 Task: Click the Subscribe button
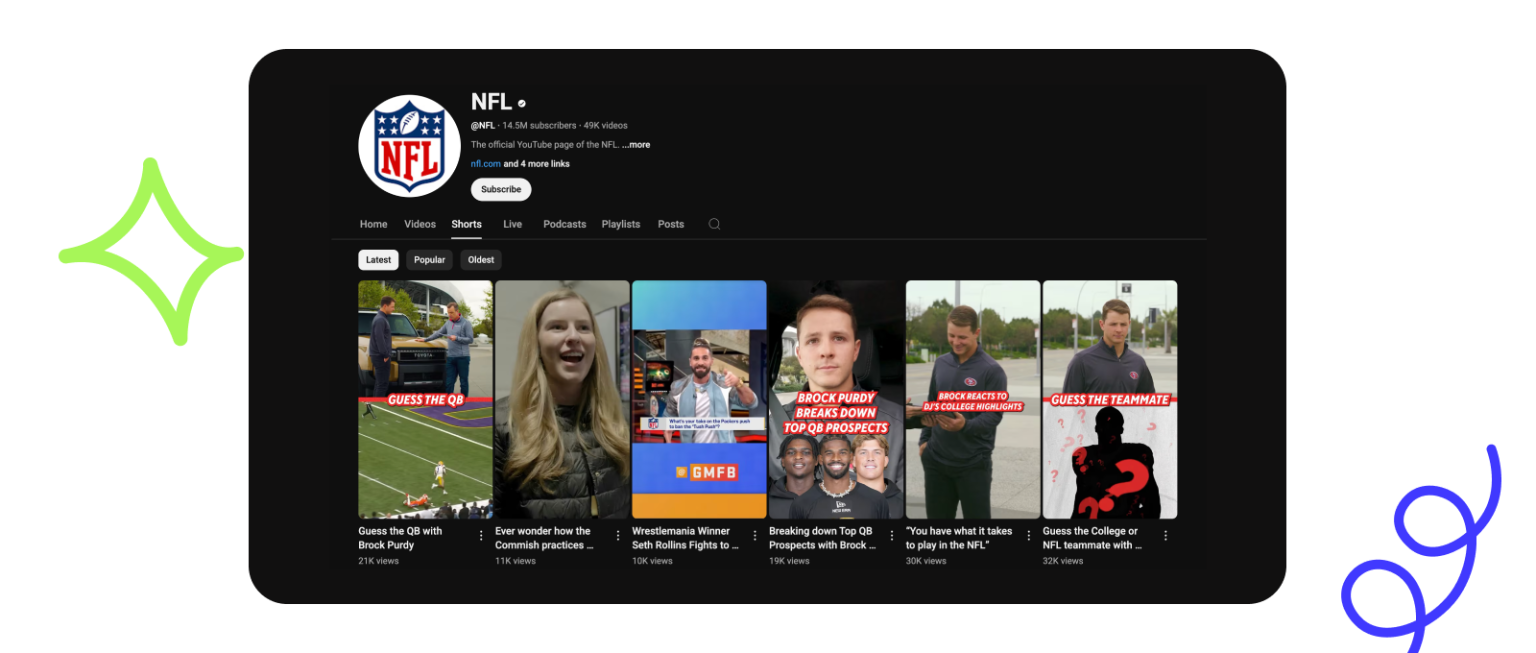pyautogui.click(x=500, y=189)
